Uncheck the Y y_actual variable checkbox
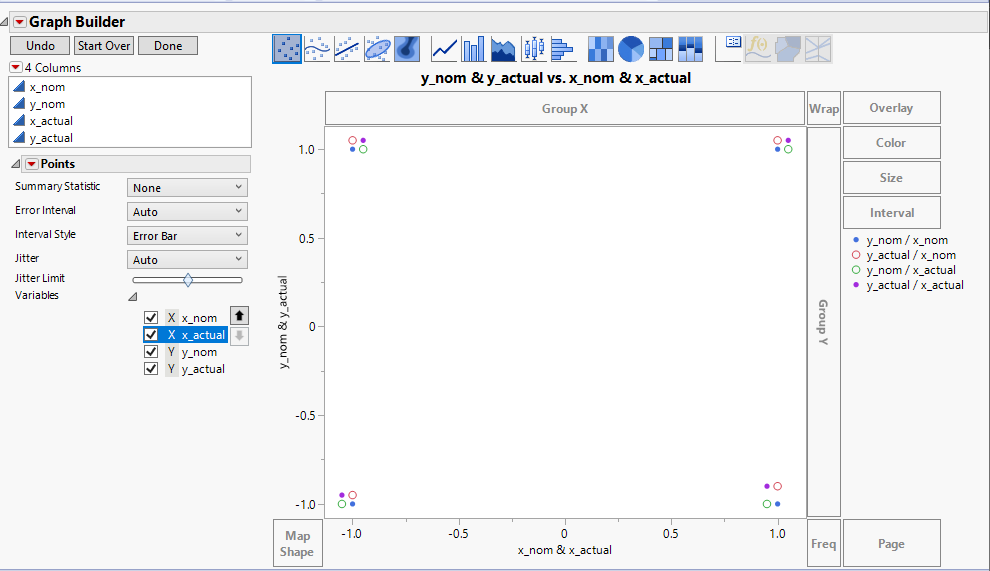The width and height of the screenshot is (990, 571). [151, 369]
